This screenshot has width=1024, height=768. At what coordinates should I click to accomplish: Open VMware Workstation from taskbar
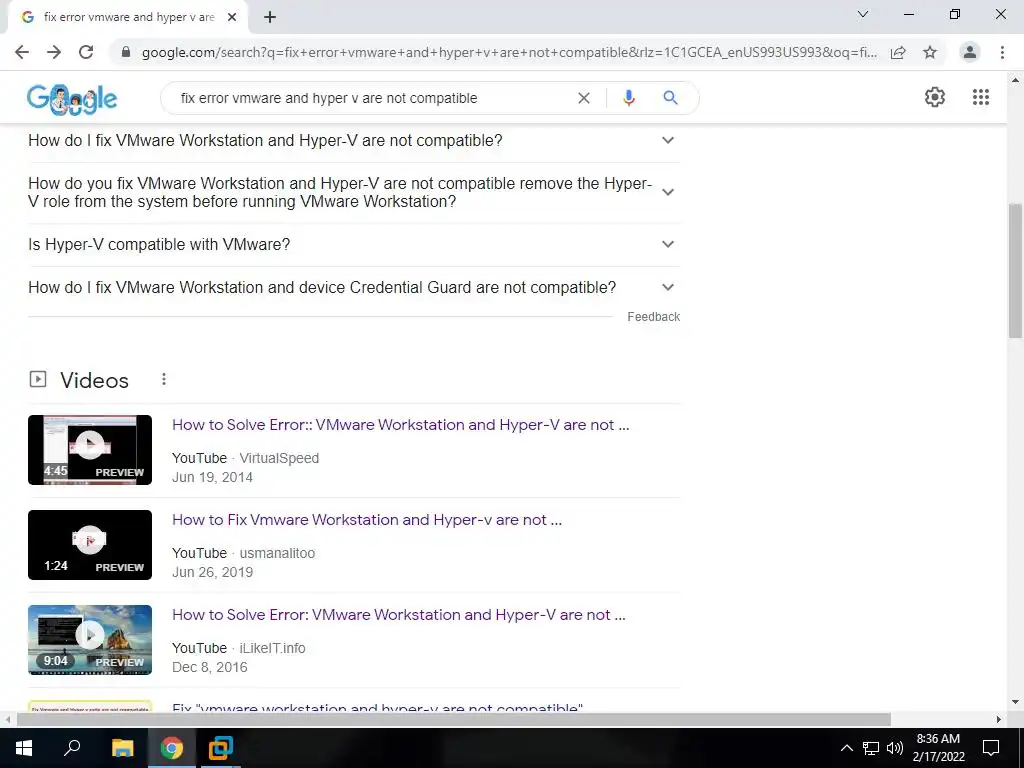(221, 748)
